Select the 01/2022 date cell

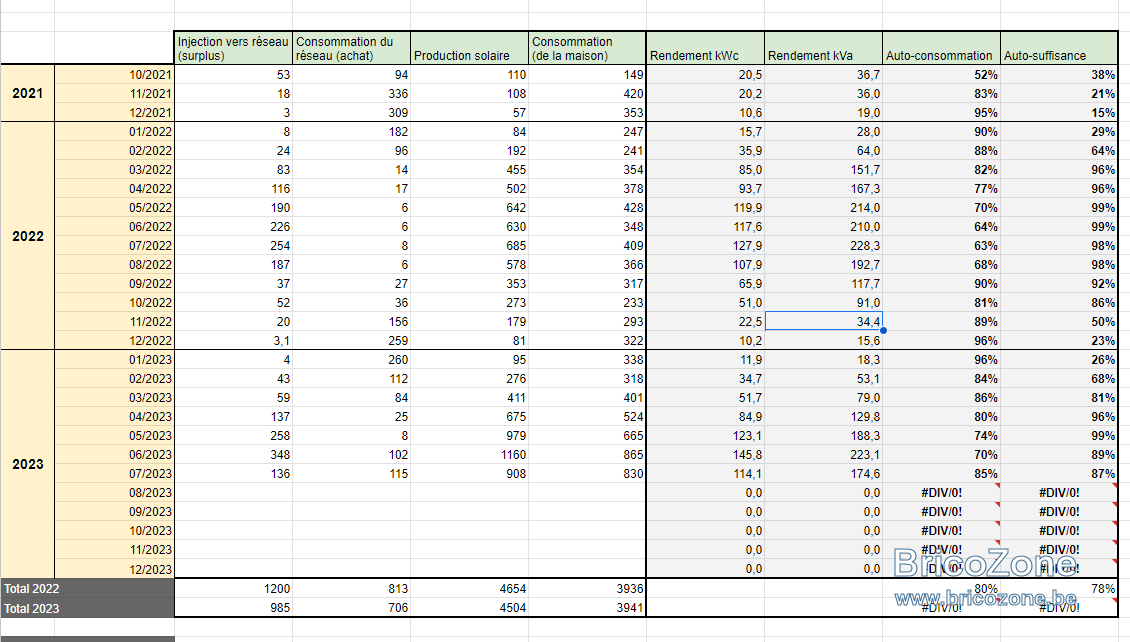(x=115, y=132)
